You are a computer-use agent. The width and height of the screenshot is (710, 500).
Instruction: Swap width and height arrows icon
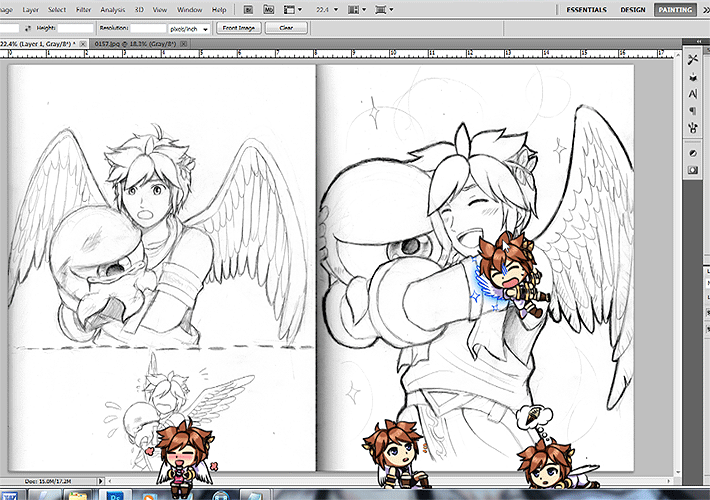28,29
